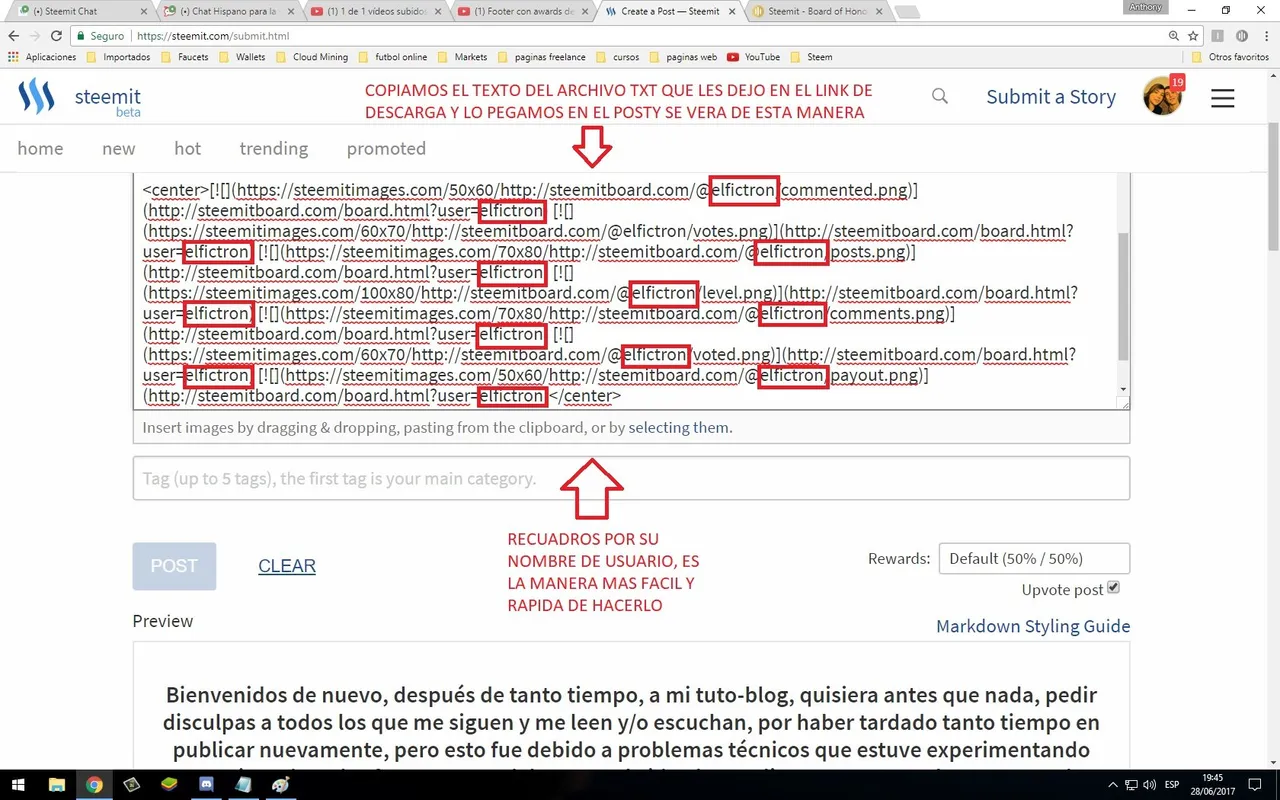Go to the home feed
The height and width of the screenshot is (800, 1280).
pyautogui.click(x=40, y=149)
